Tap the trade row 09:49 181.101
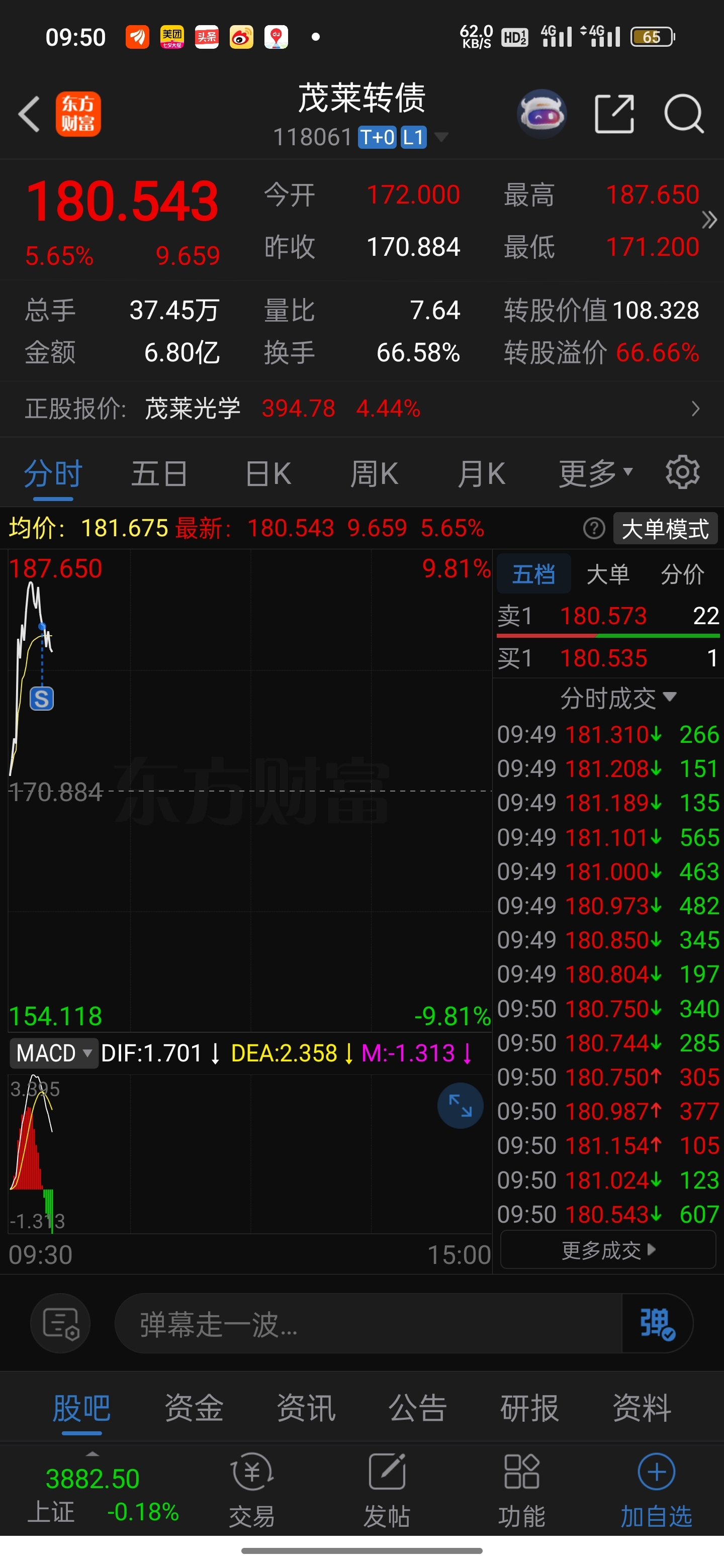Image resolution: width=724 pixels, height=1568 pixels. (608, 838)
